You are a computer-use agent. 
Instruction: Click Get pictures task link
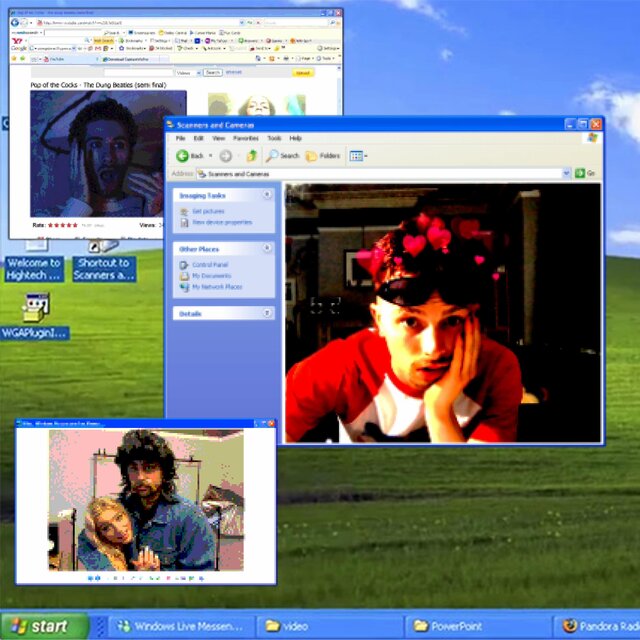point(208,211)
